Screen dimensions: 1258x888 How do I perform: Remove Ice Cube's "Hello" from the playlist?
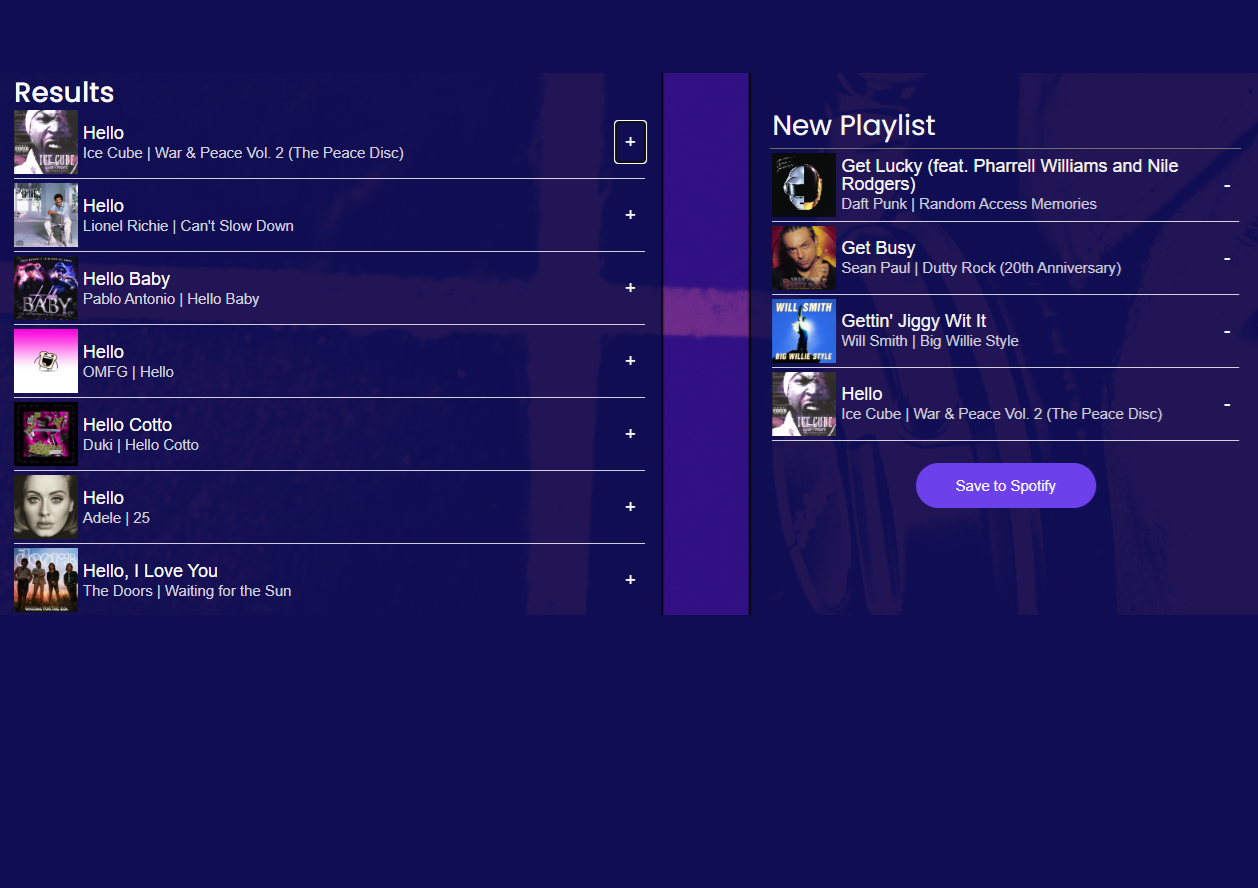pyautogui.click(x=1227, y=403)
